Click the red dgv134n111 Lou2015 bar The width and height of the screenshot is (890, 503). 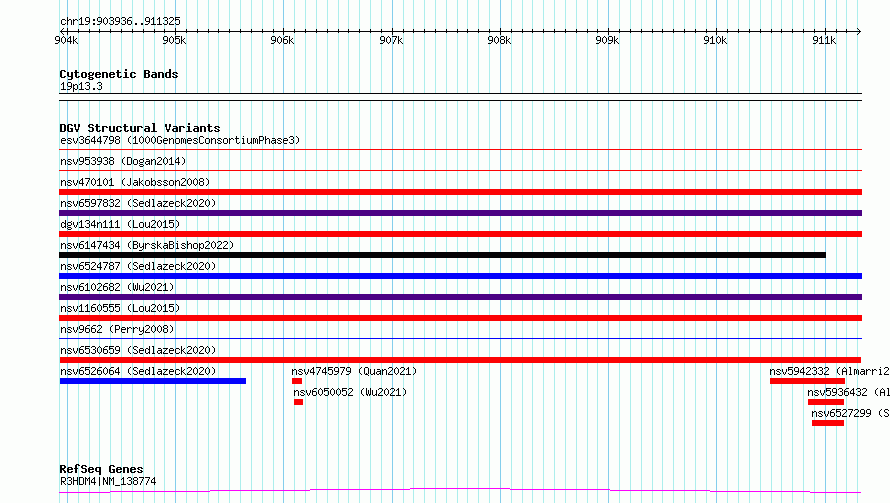pos(460,234)
